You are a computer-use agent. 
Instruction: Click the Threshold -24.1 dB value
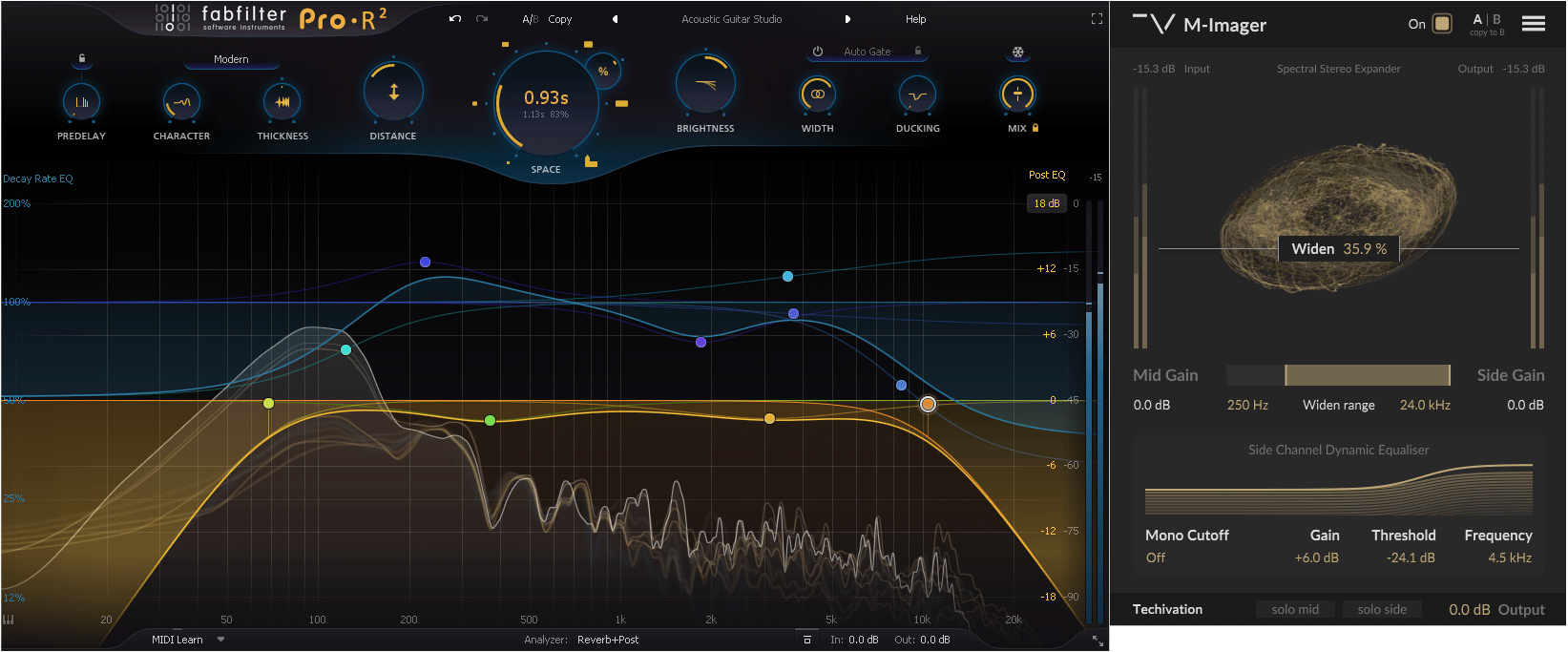pyautogui.click(x=1411, y=557)
